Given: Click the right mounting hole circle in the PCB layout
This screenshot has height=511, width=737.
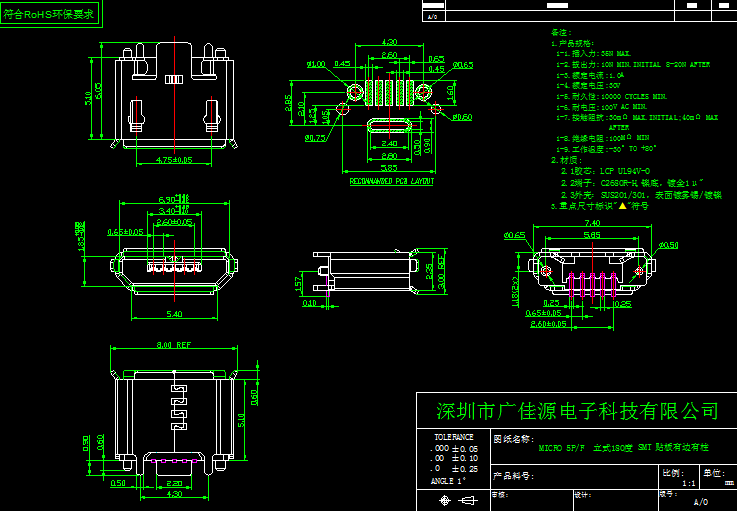Looking at the screenshot, I should 426,92.
